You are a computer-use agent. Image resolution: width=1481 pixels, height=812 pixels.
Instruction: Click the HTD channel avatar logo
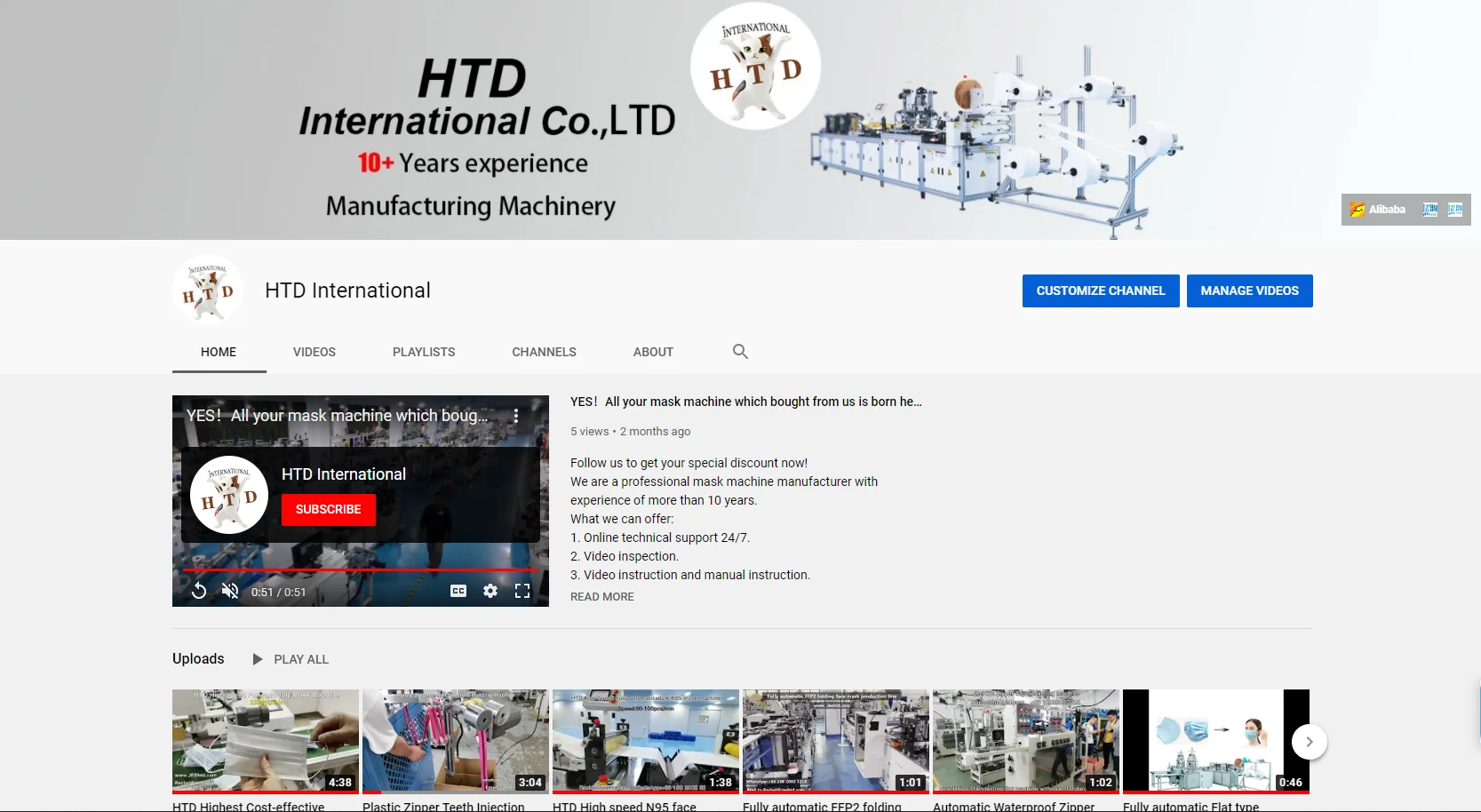pos(208,291)
